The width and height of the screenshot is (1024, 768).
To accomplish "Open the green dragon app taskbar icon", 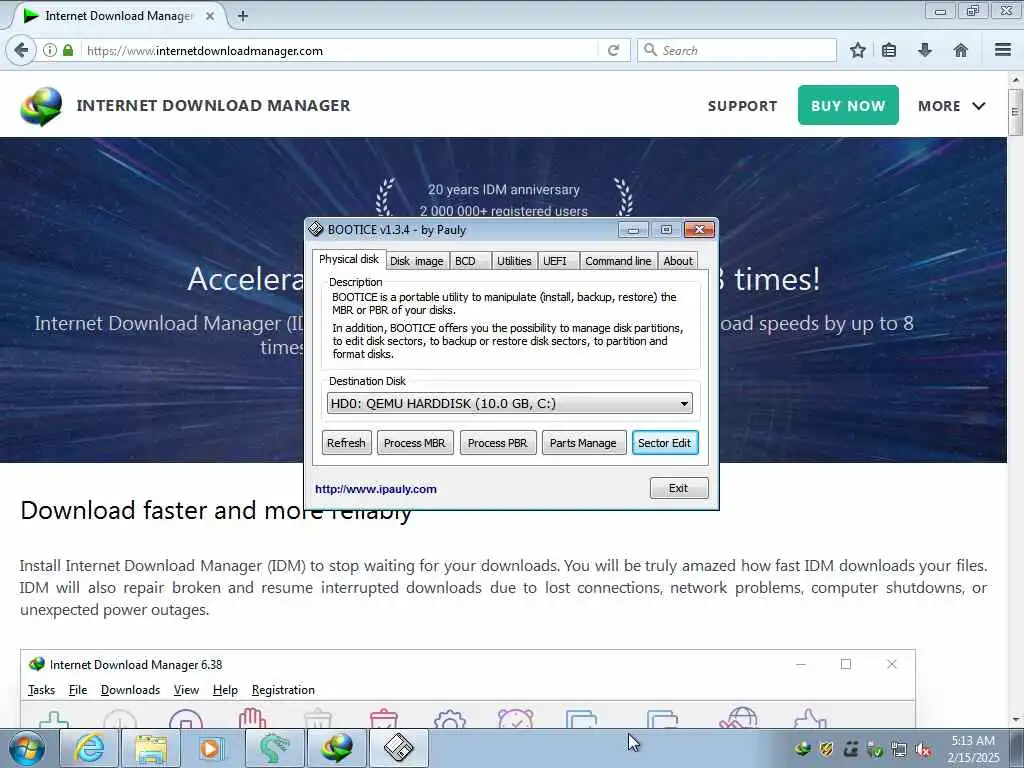I will pyautogui.click(x=274, y=748).
